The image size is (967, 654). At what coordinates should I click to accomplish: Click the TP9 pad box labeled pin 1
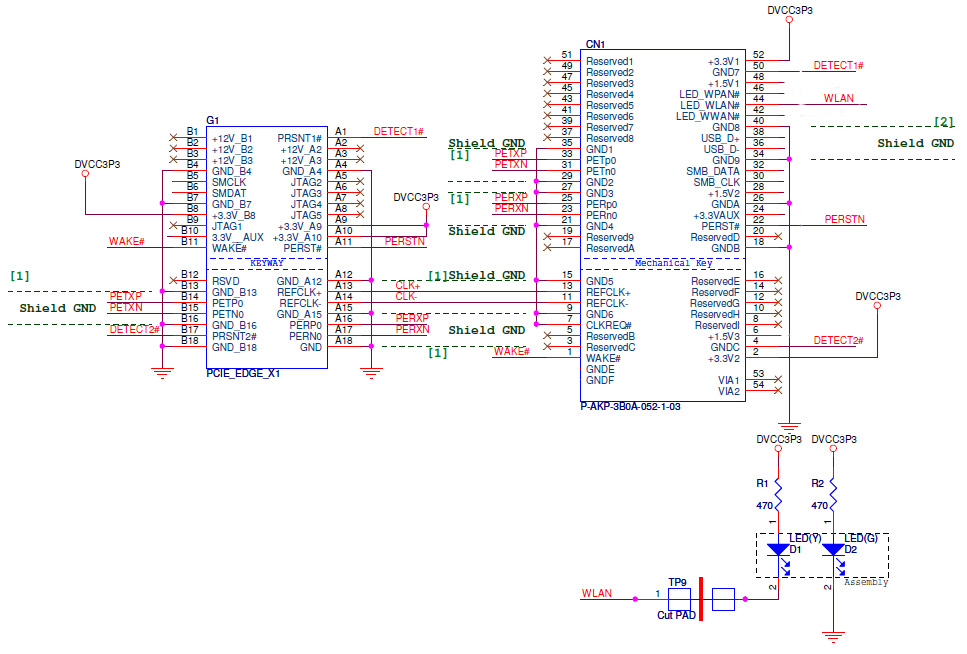680,600
